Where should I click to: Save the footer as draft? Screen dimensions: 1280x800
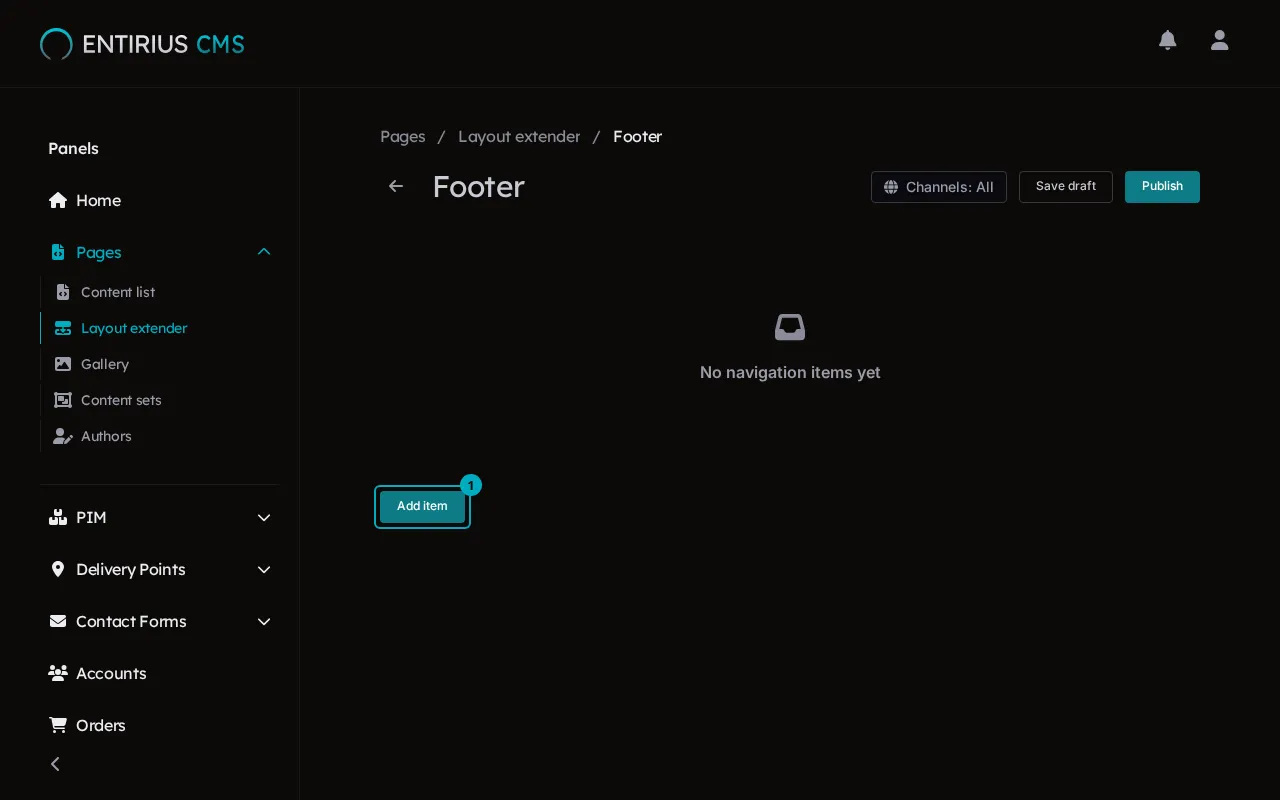tap(1066, 187)
